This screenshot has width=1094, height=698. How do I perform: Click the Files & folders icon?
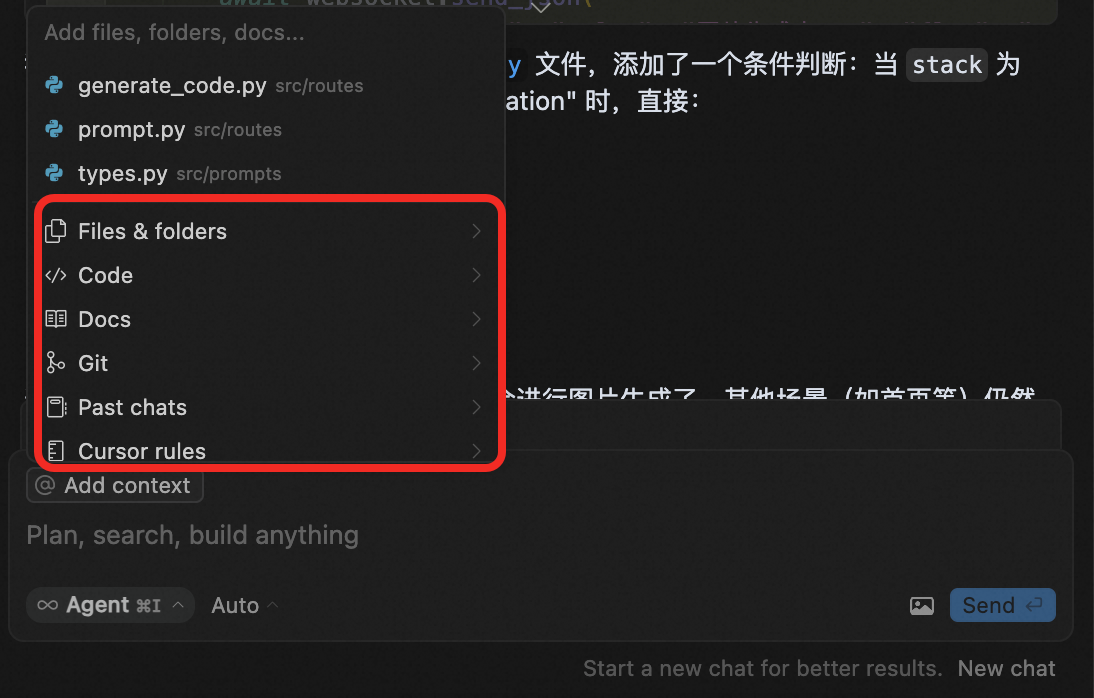click(56, 231)
